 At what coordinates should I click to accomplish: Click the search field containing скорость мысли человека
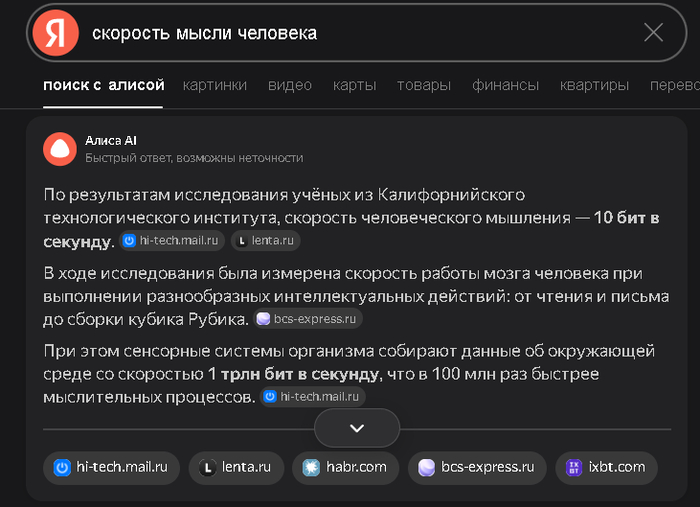tap(350, 33)
